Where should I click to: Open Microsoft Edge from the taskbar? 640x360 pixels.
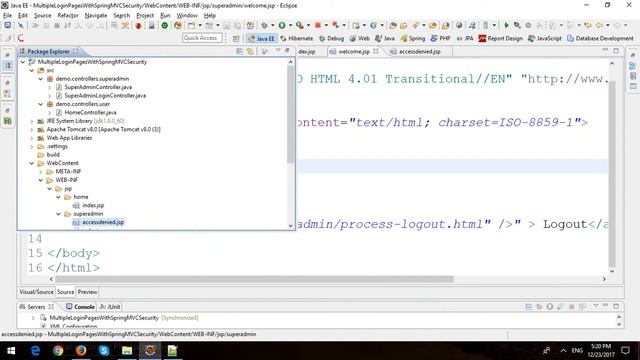(35, 351)
